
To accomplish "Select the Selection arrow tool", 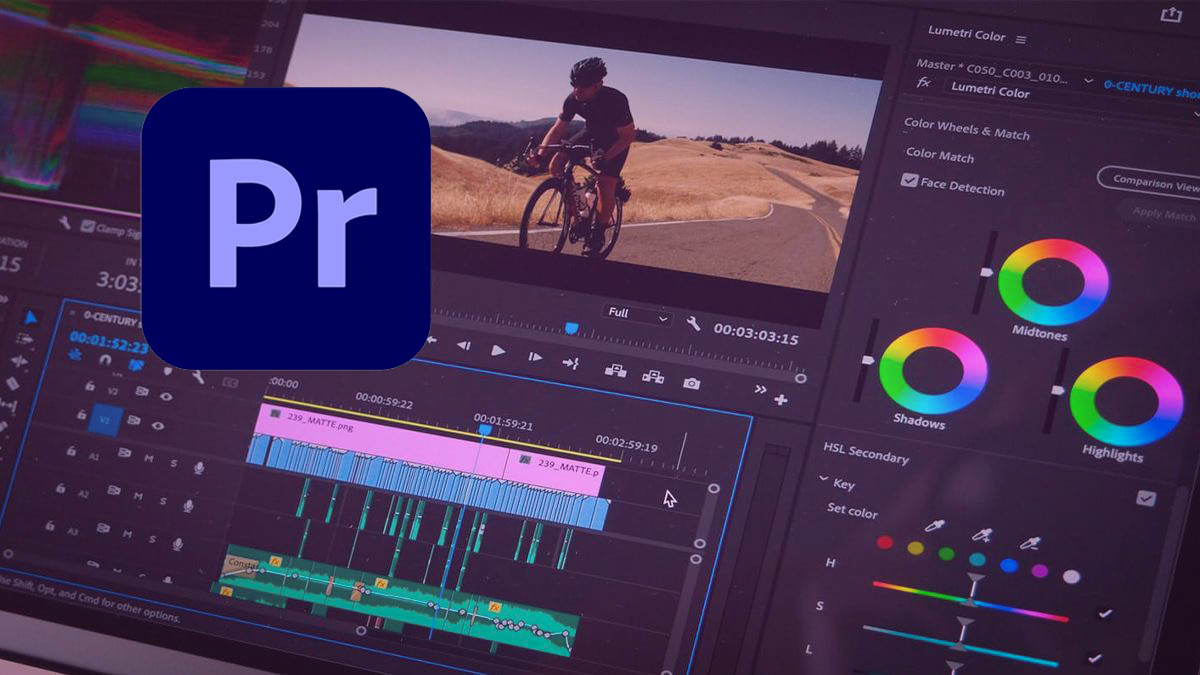I will coord(29,317).
